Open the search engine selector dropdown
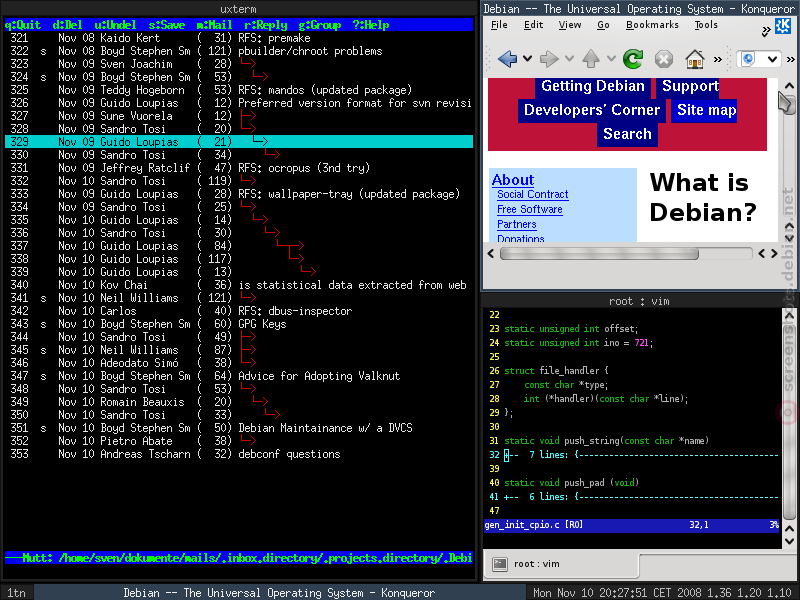 click(x=772, y=59)
